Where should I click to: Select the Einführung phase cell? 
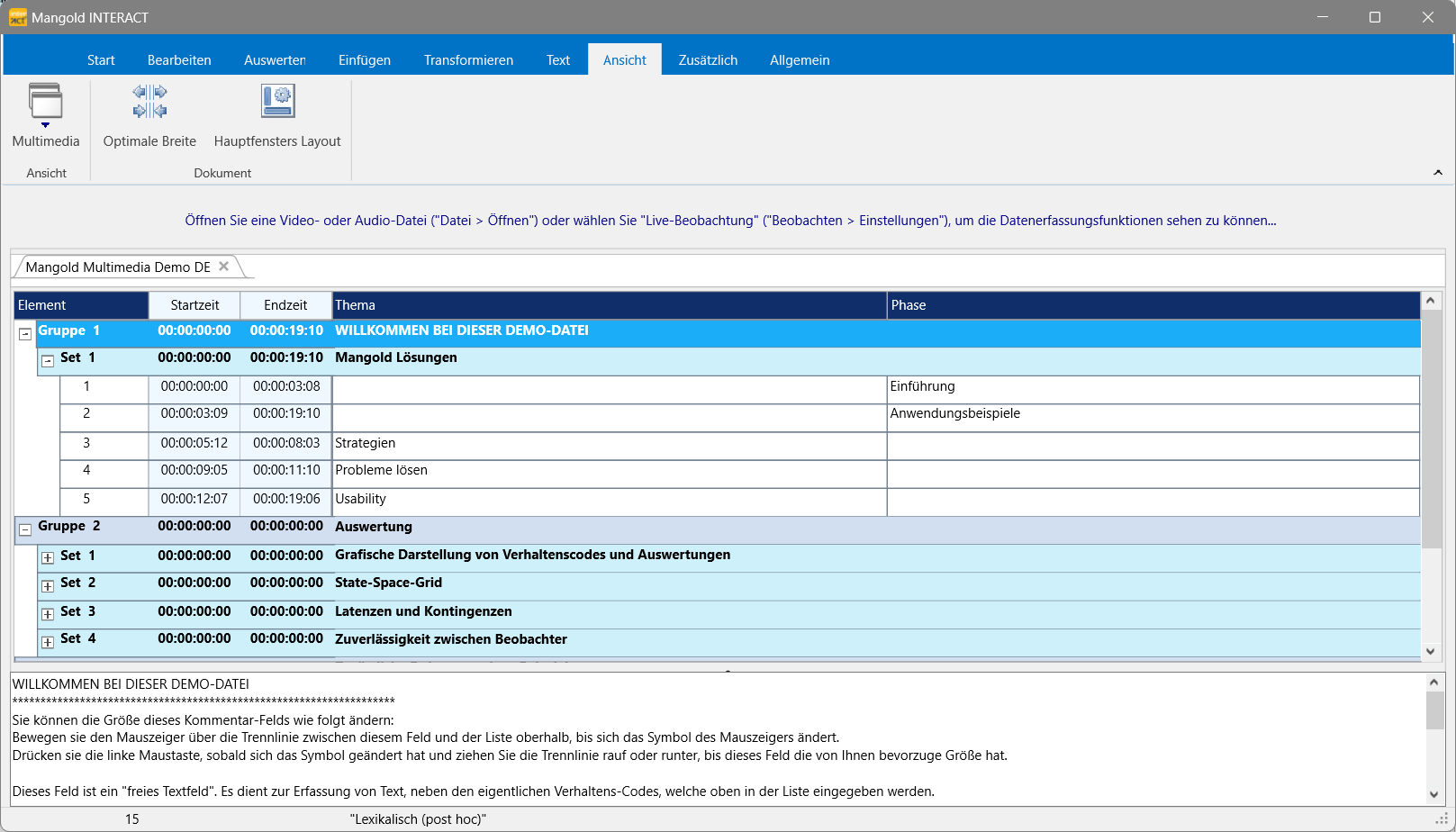click(1153, 389)
